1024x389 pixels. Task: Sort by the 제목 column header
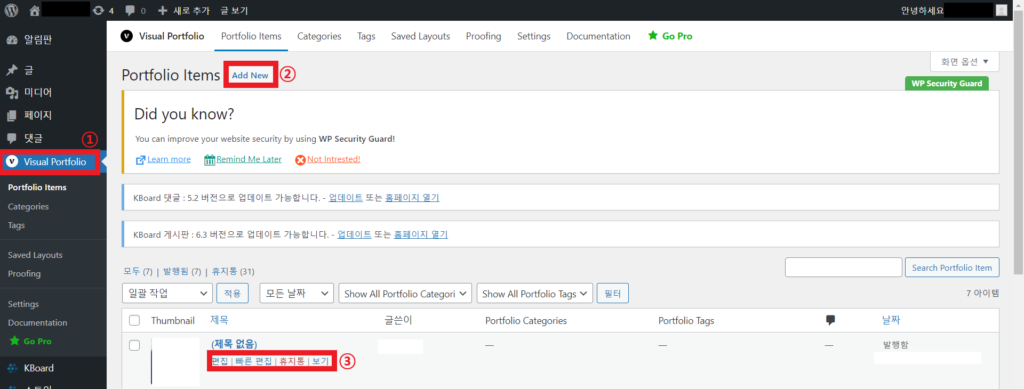coord(219,320)
